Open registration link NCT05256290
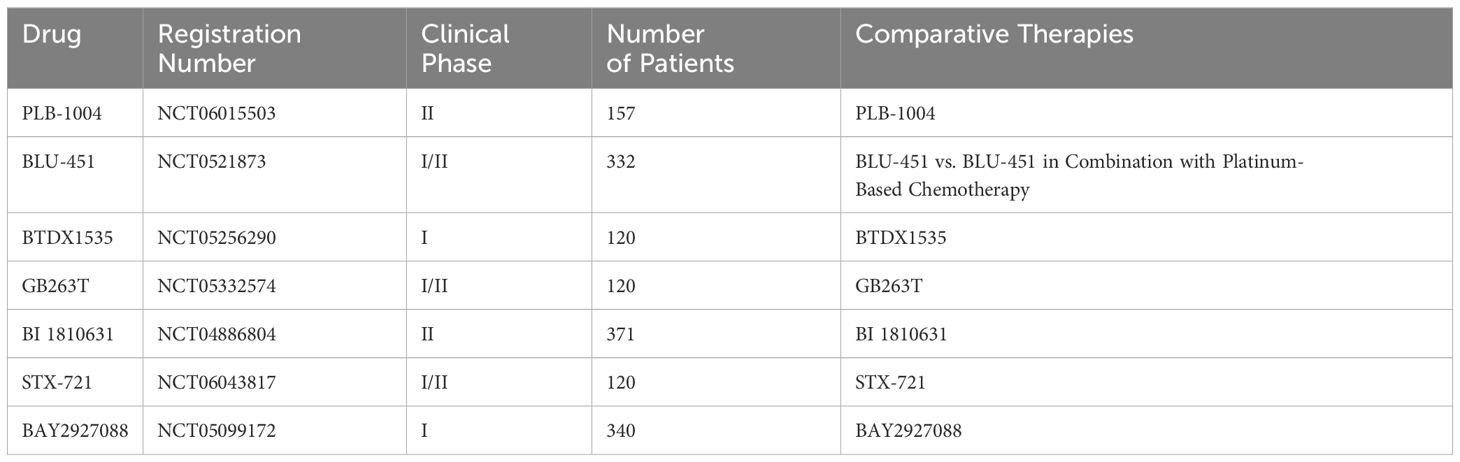The height and width of the screenshot is (462, 1460). pos(216,238)
